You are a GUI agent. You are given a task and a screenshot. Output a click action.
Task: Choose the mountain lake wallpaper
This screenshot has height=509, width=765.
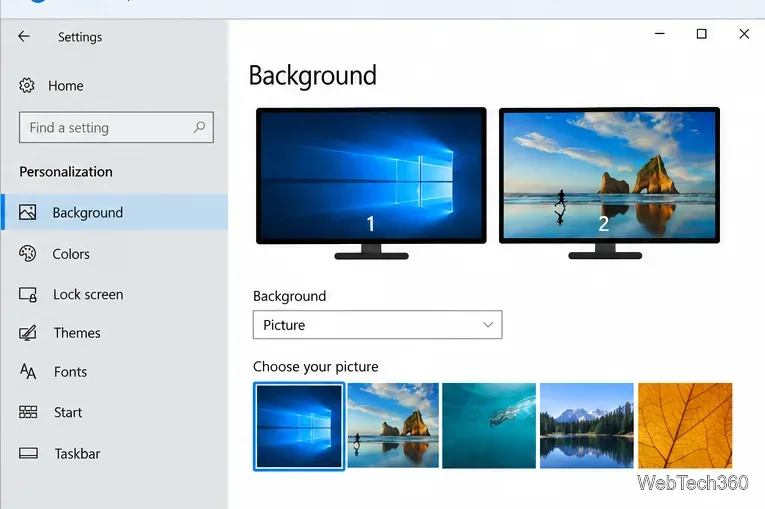(x=586, y=426)
